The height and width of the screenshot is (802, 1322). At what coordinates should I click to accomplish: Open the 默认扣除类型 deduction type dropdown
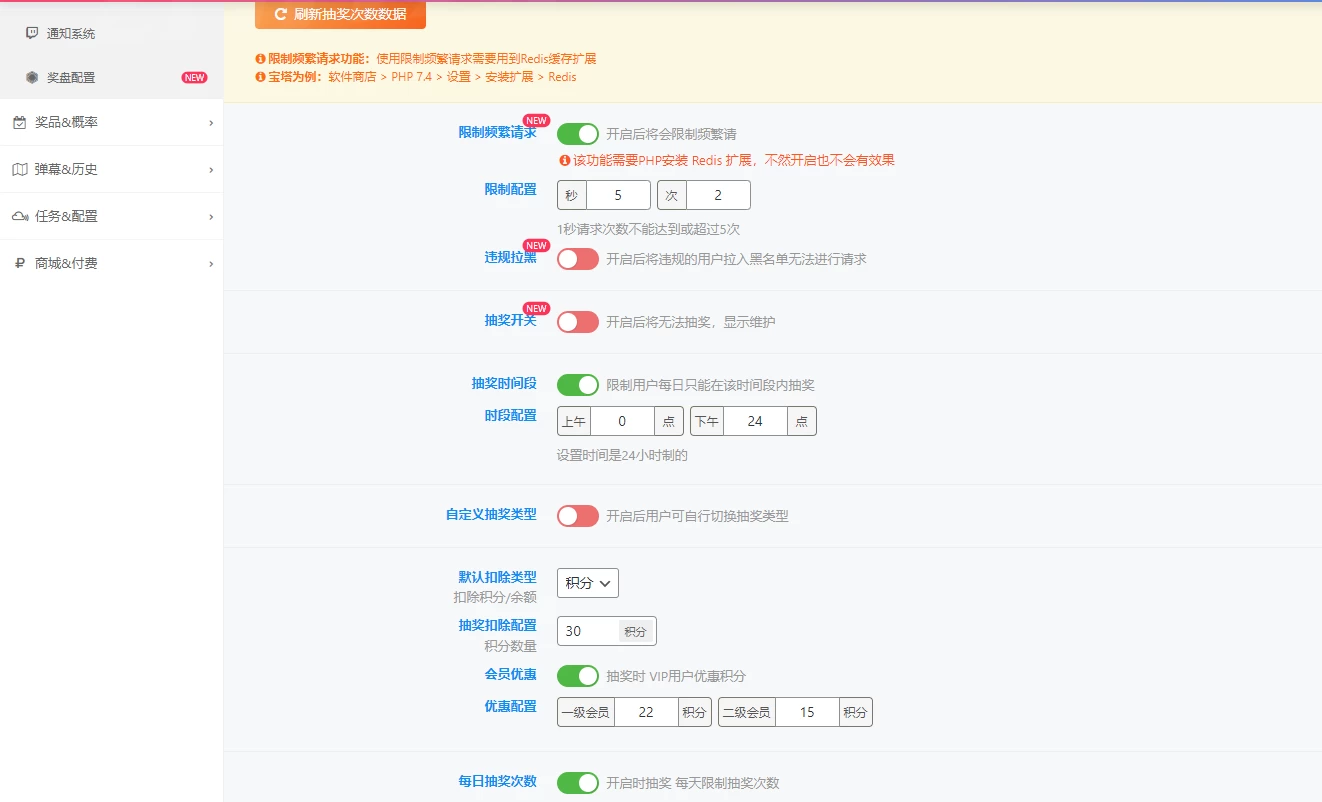pyautogui.click(x=587, y=582)
